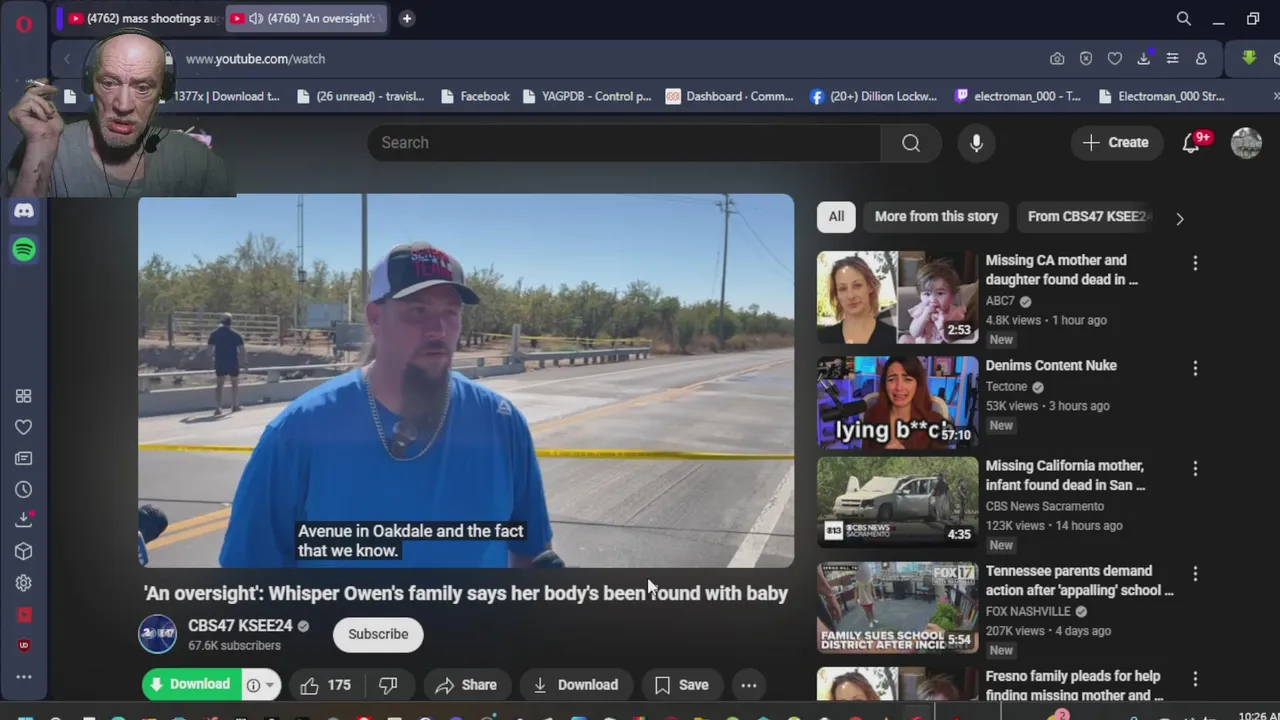Open options for Fresno family video

click(1195, 678)
